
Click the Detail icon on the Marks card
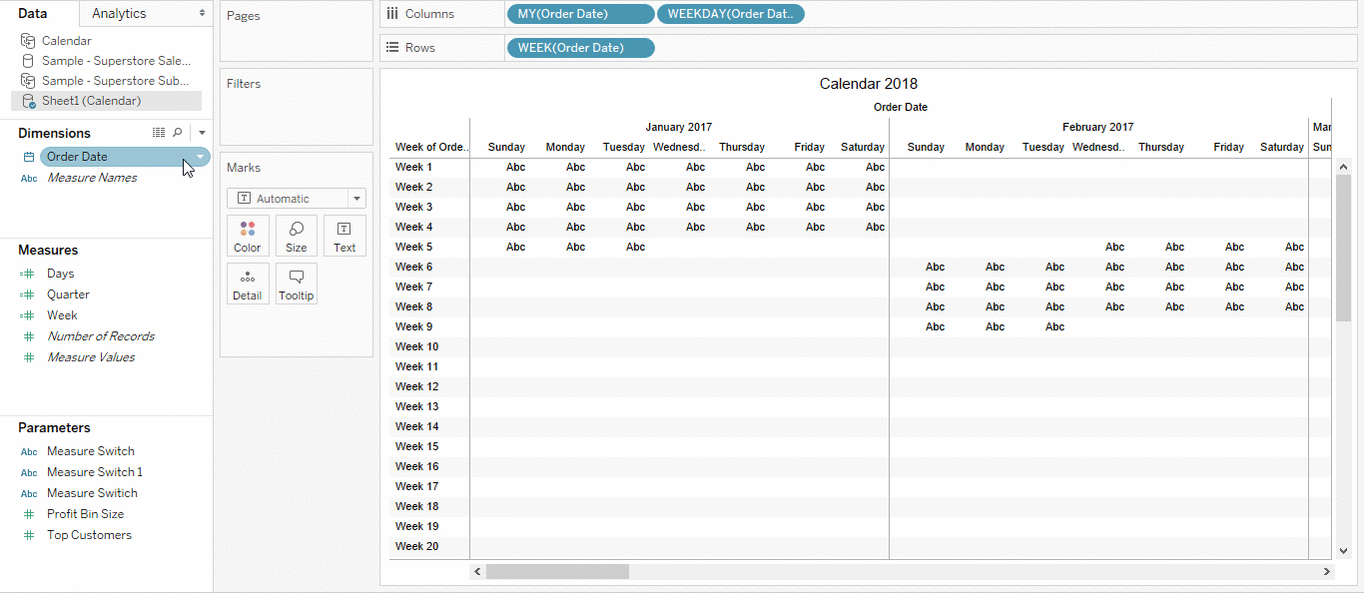[247, 283]
